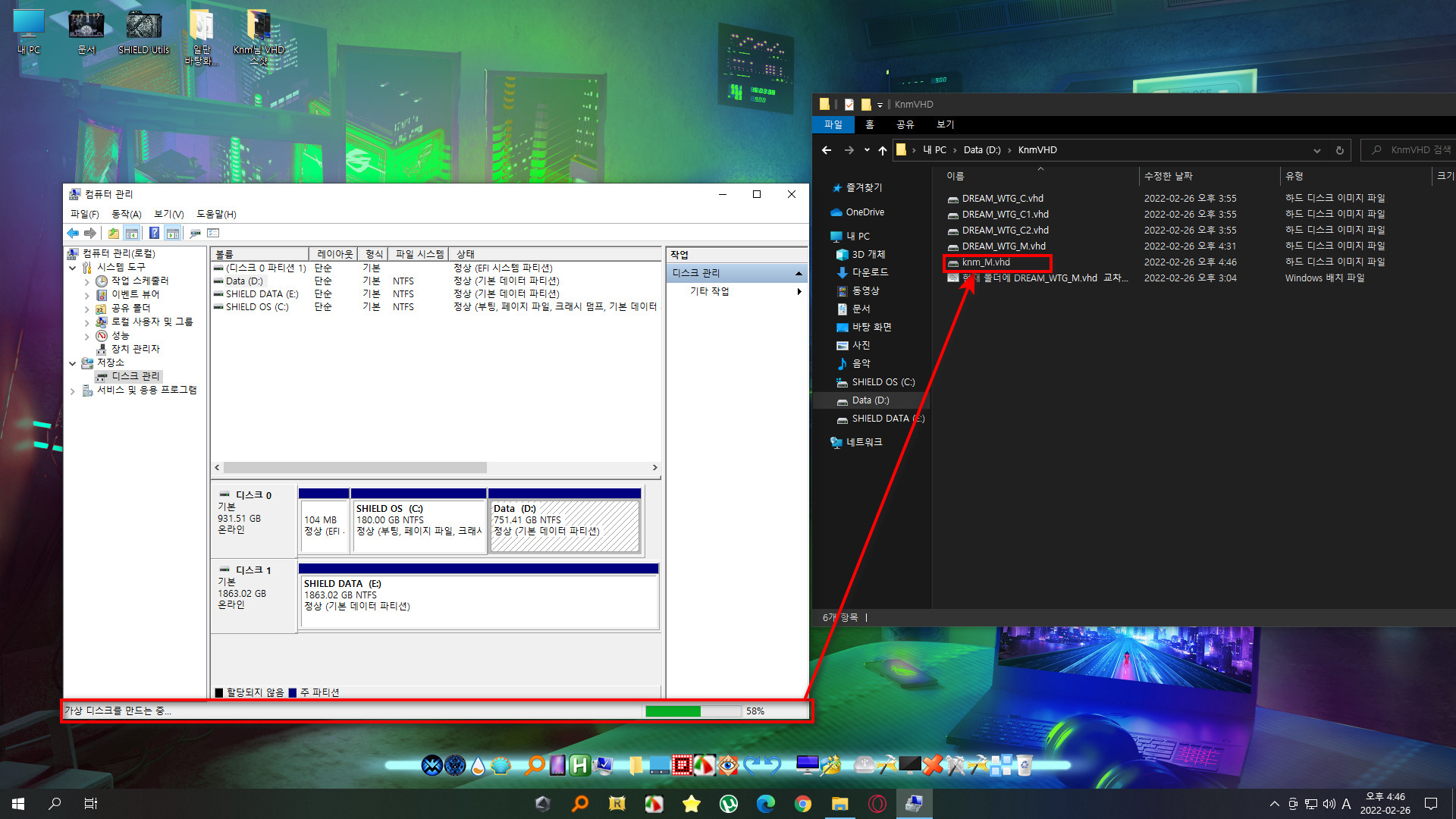
Task: Open 다운로드 in Explorer navigation pane
Action: (870, 272)
